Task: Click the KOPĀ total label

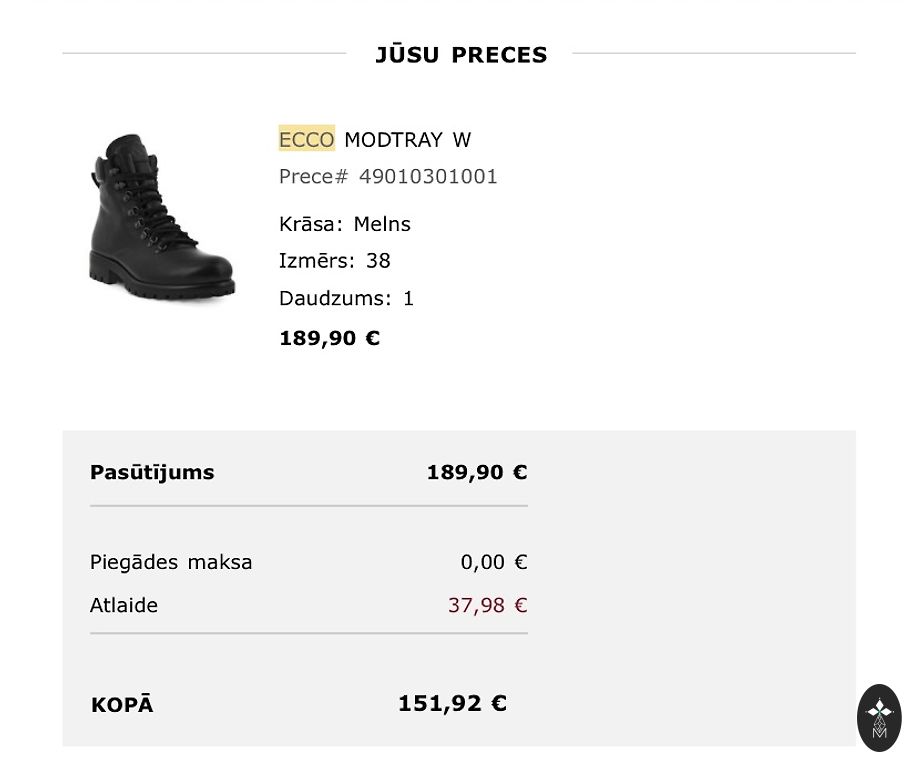Action: (122, 705)
